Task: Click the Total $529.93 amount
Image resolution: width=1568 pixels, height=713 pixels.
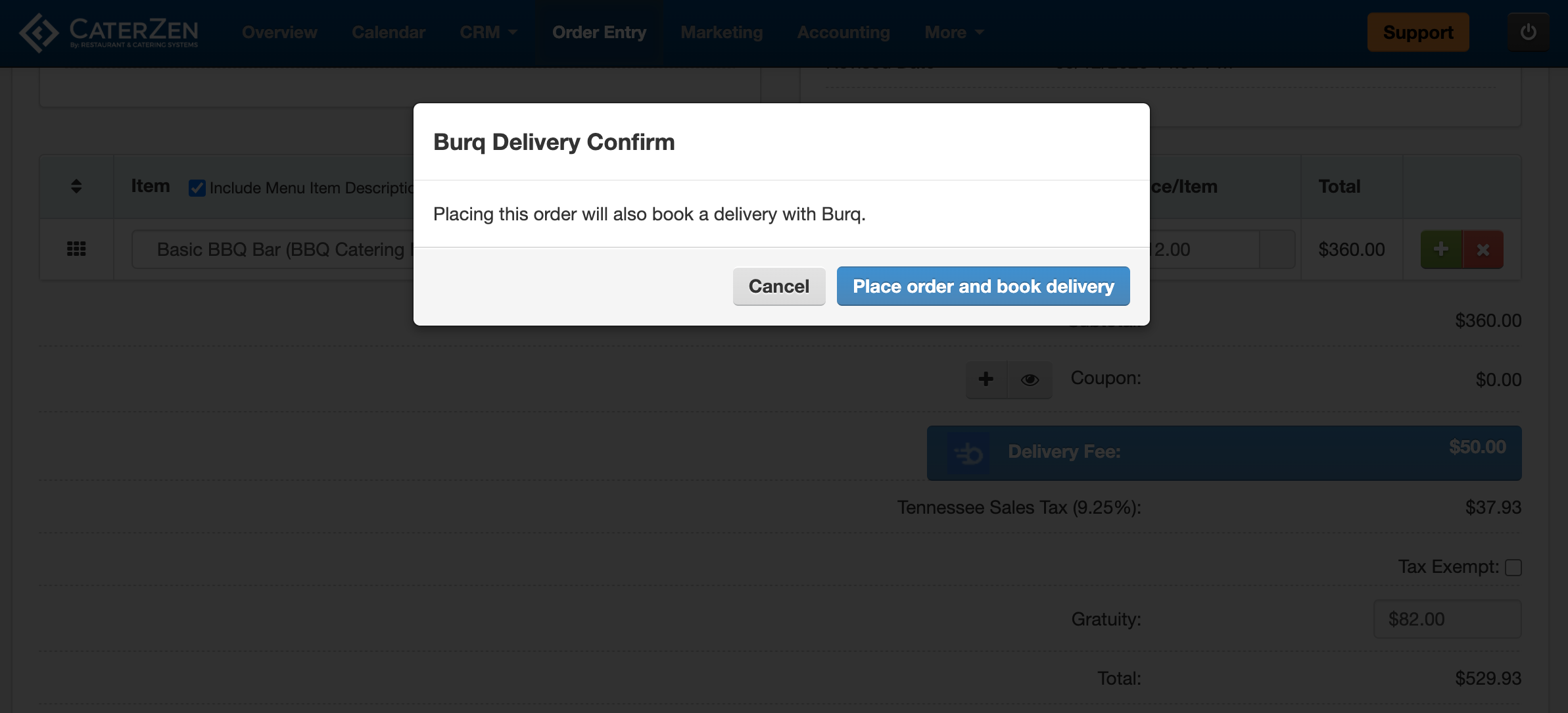Action: [1488, 678]
